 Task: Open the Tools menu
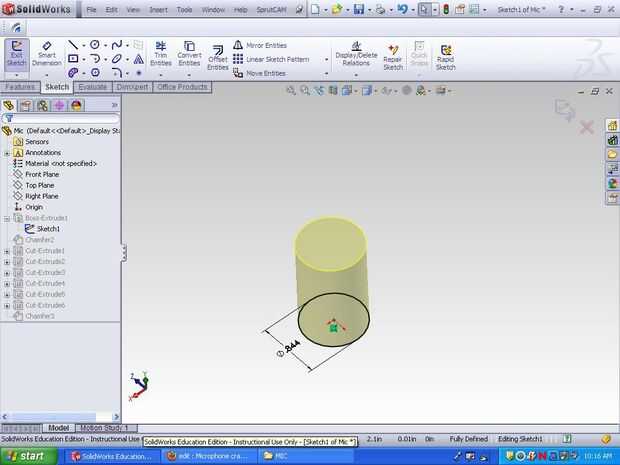184,9
